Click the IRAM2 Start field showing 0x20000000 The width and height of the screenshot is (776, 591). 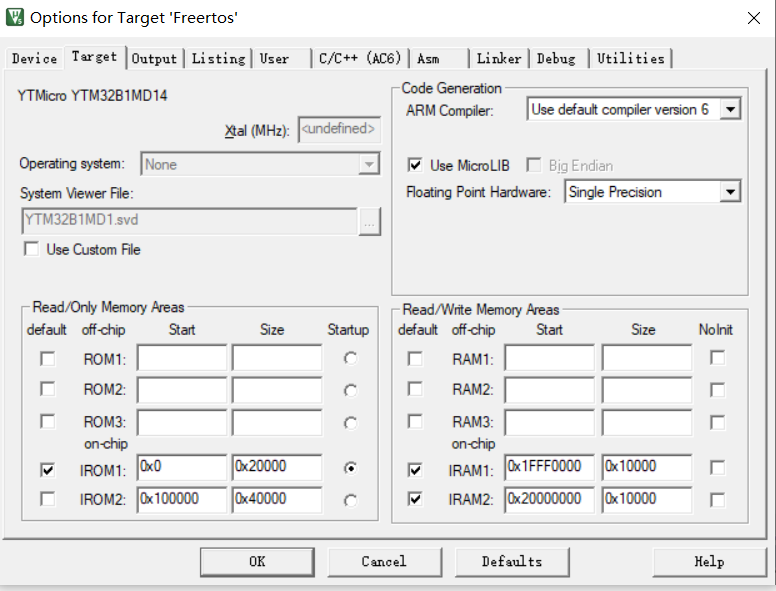tap(549, 499)
